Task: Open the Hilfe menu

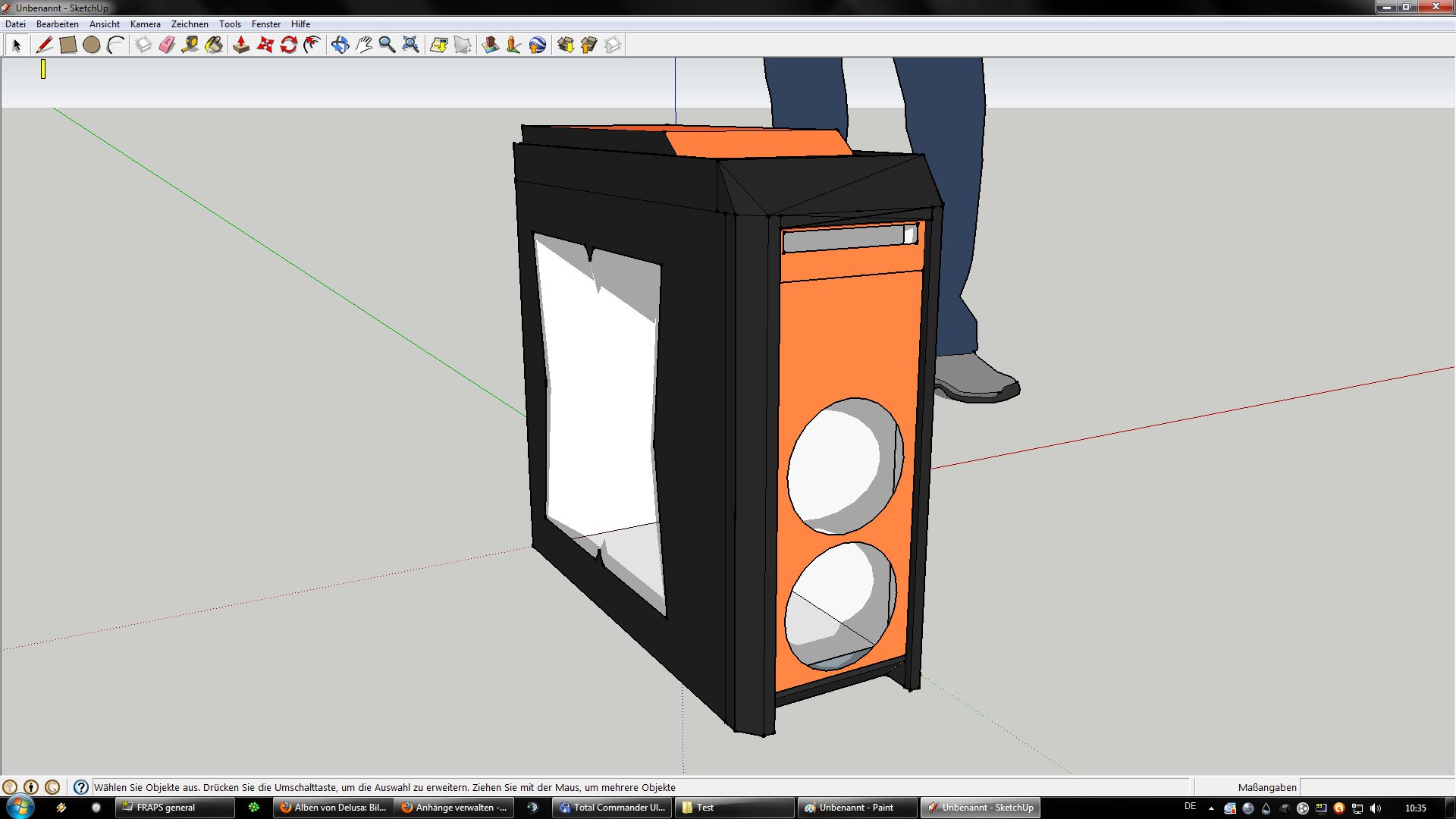Action: (x=300, y=24)
